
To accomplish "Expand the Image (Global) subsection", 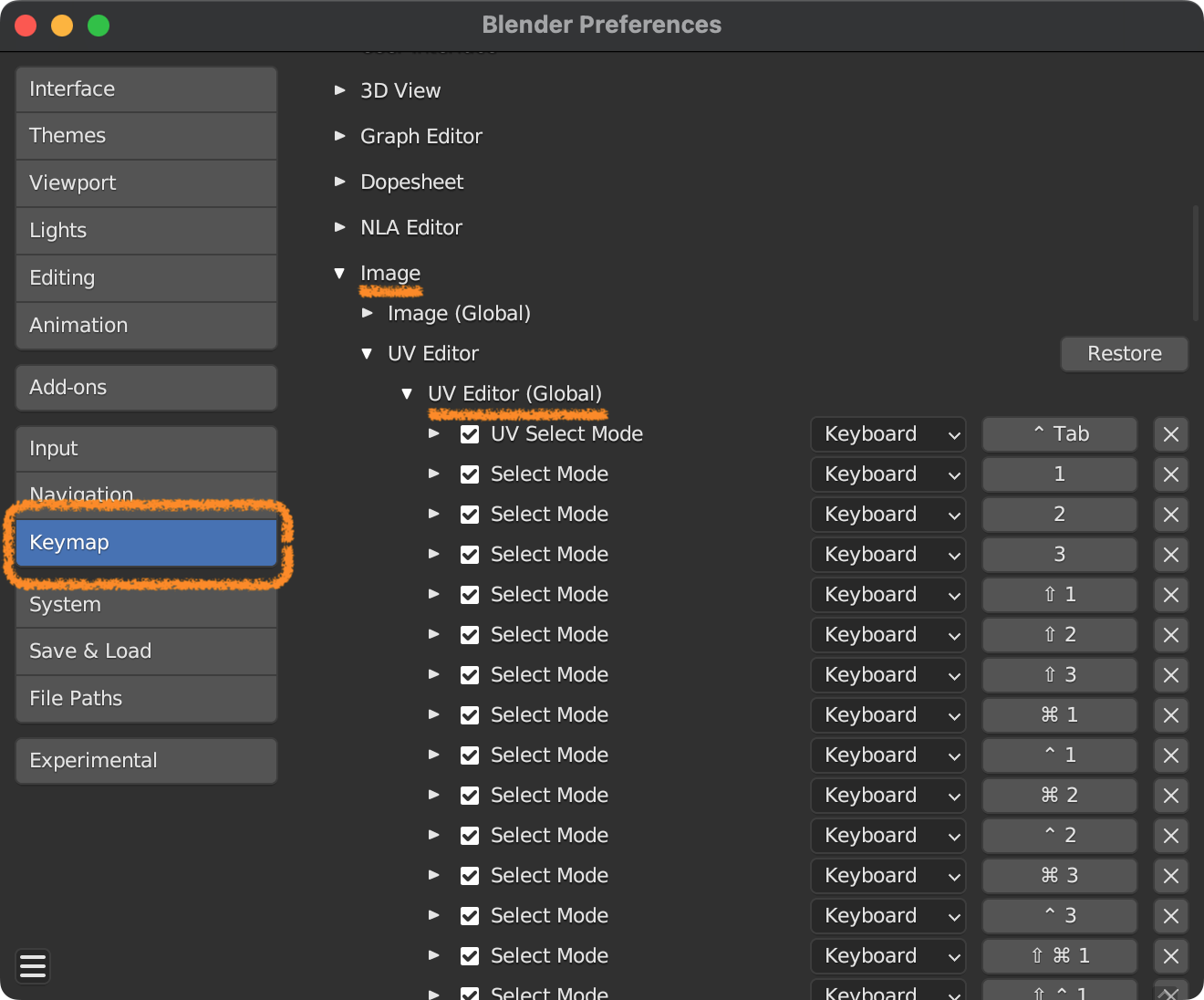I will point(368,314).
